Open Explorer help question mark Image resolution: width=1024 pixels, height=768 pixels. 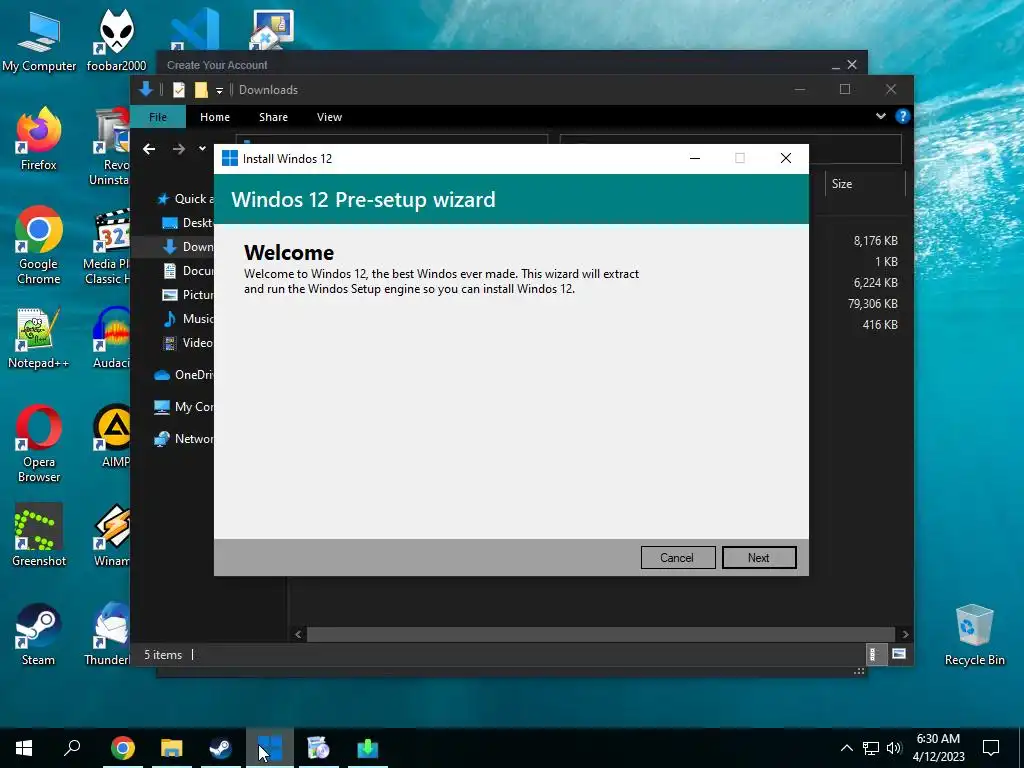coord(903,116)
